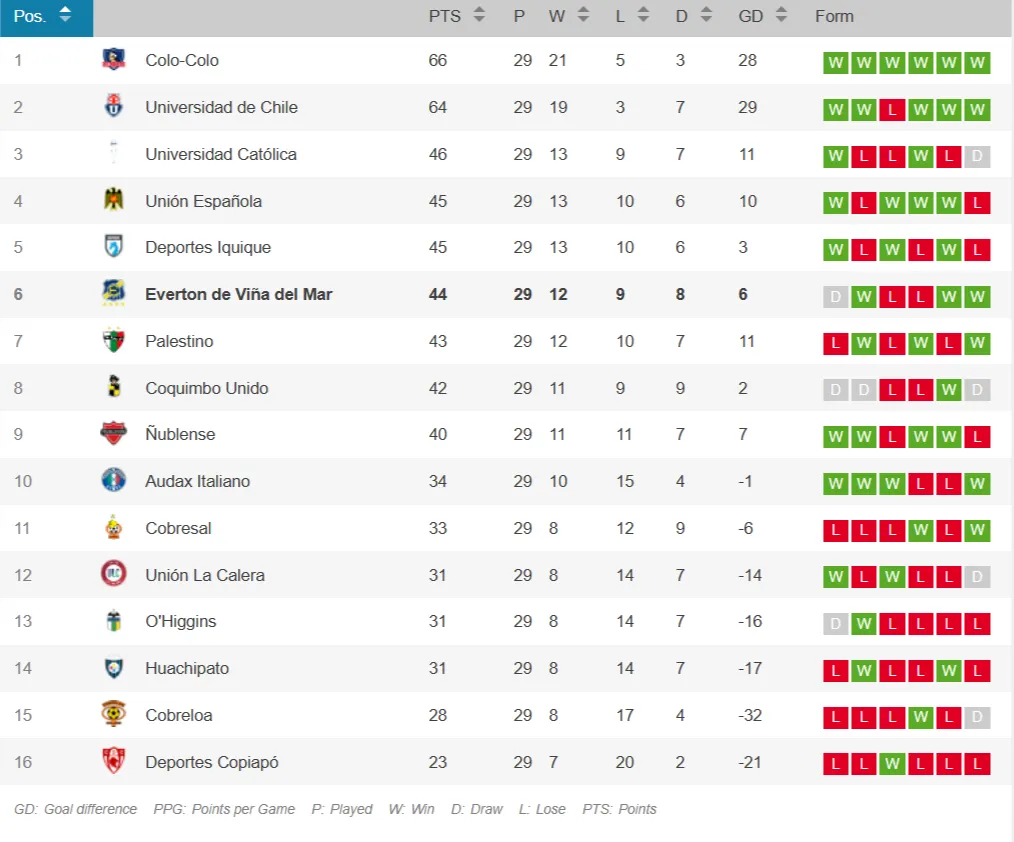
Task: Open the Coquimbo Unido team link
Action: click(206, 388)
